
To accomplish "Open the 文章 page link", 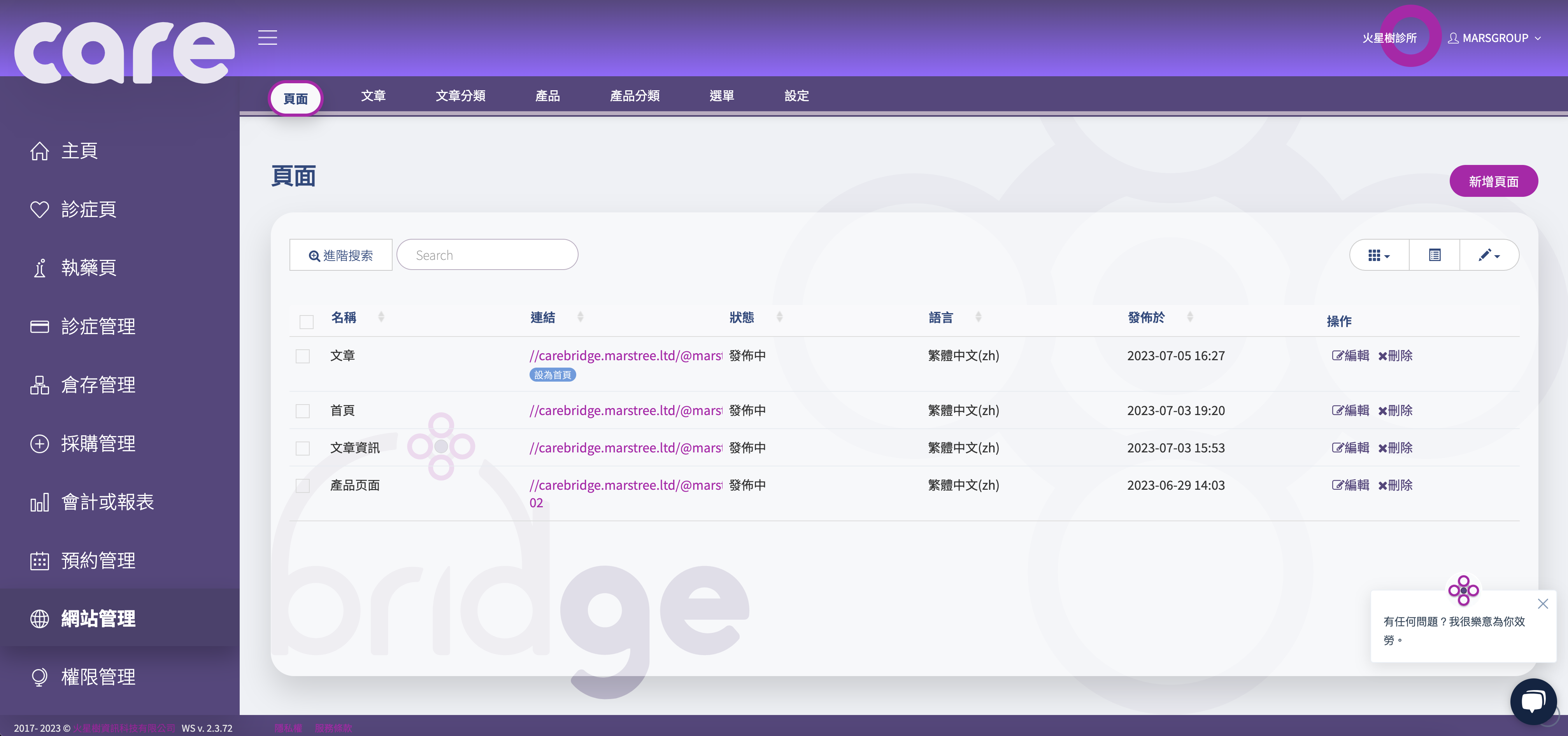I will (x=626, y=356).
